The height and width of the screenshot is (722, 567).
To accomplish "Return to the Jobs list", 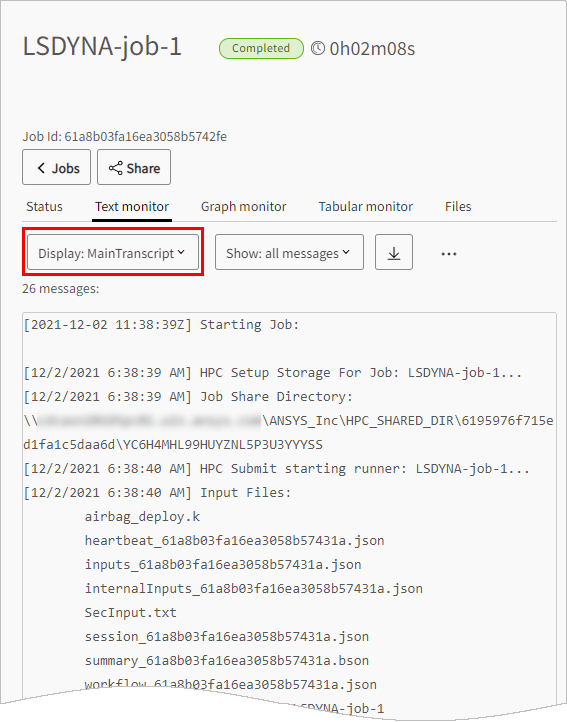I will [57, 167].
